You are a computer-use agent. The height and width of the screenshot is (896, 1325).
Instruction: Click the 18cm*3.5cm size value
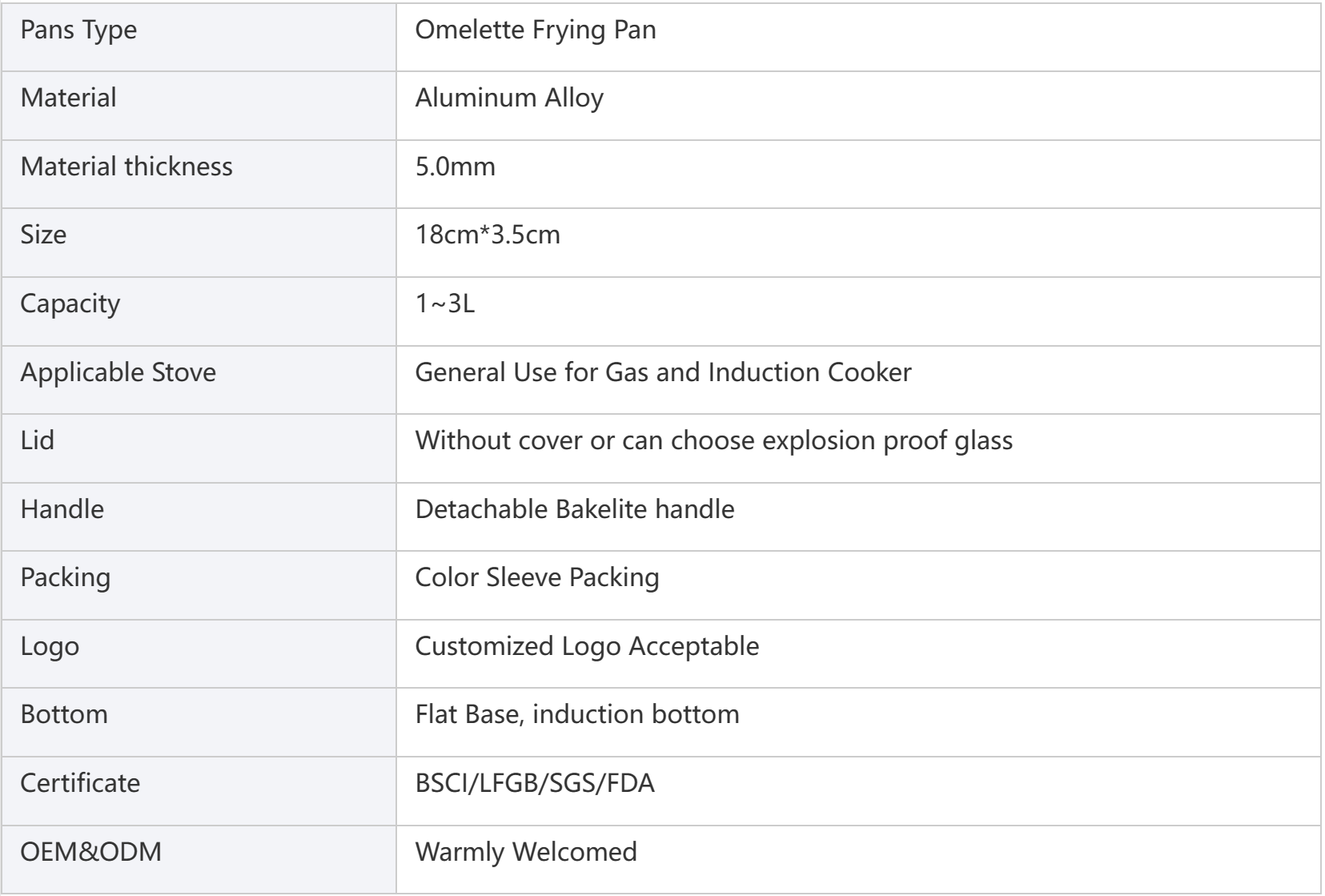pos(488,235)
